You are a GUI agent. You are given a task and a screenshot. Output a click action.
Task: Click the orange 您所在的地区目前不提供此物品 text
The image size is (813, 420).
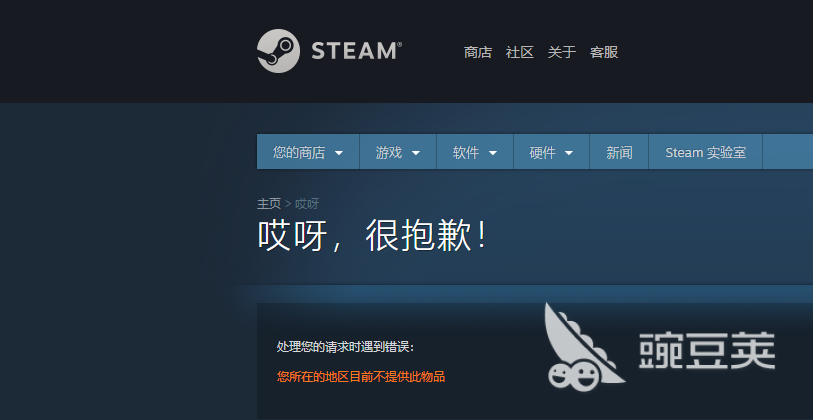(x=361, y=376)
